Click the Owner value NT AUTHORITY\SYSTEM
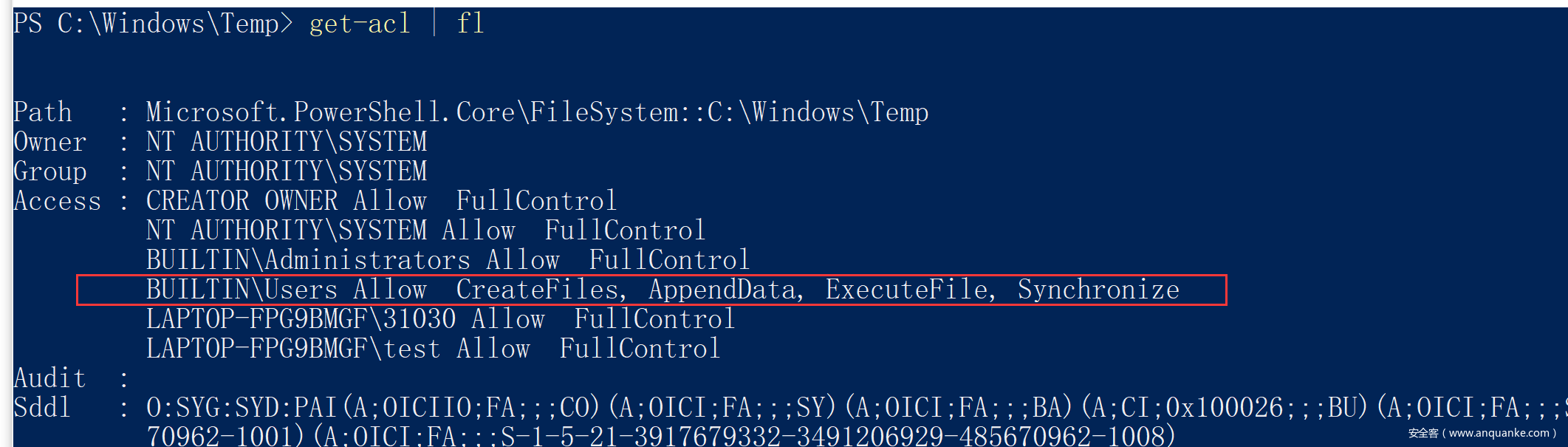 [287, 142]
